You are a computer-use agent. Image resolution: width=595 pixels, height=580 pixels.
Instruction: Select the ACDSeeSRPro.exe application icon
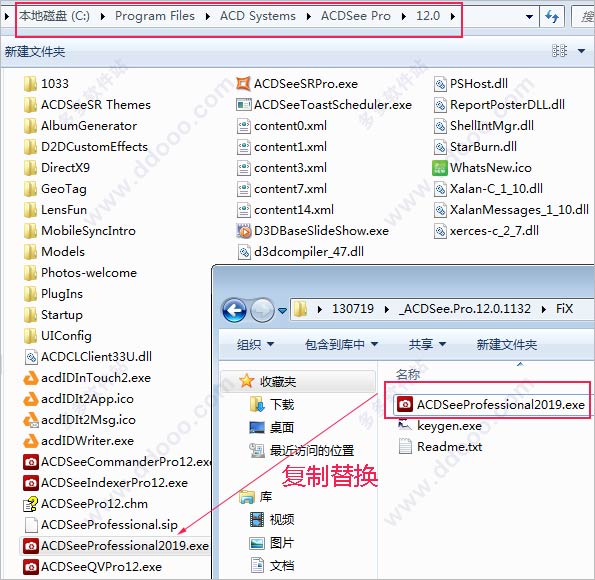point(243,84)
